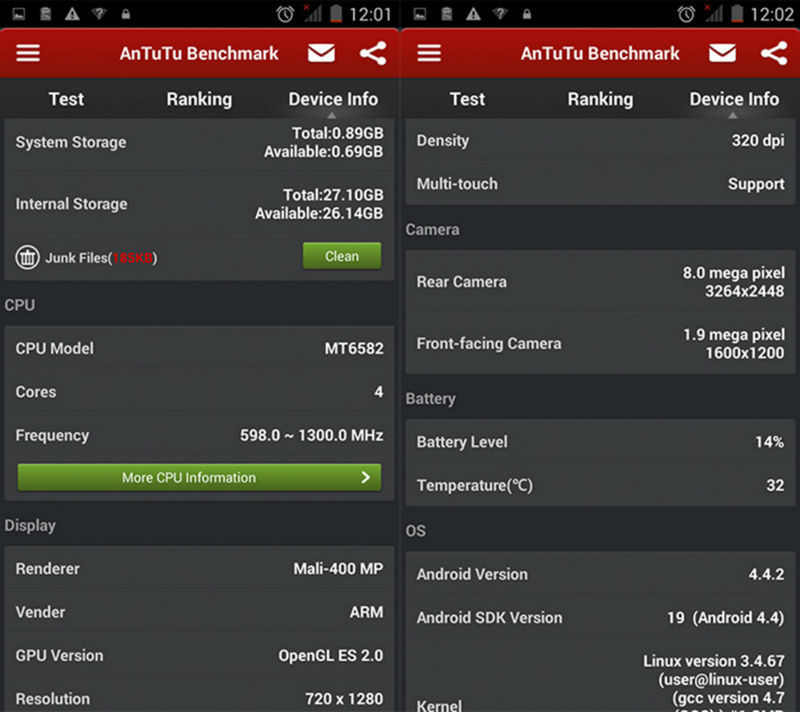This screenshot has width=800, height=712.
Task: Clean the junk files
Action: 342,256
